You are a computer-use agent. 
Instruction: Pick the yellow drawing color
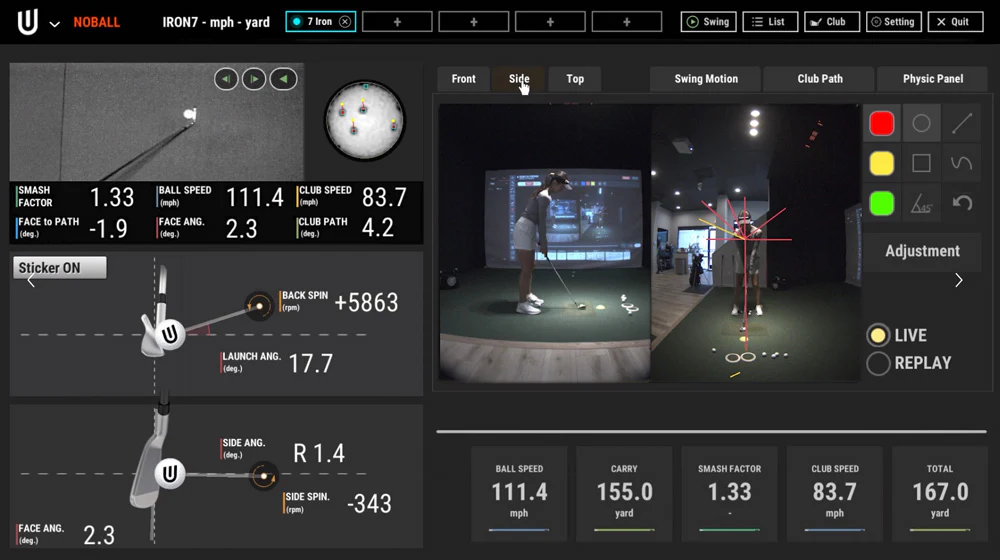pos(881,163)
